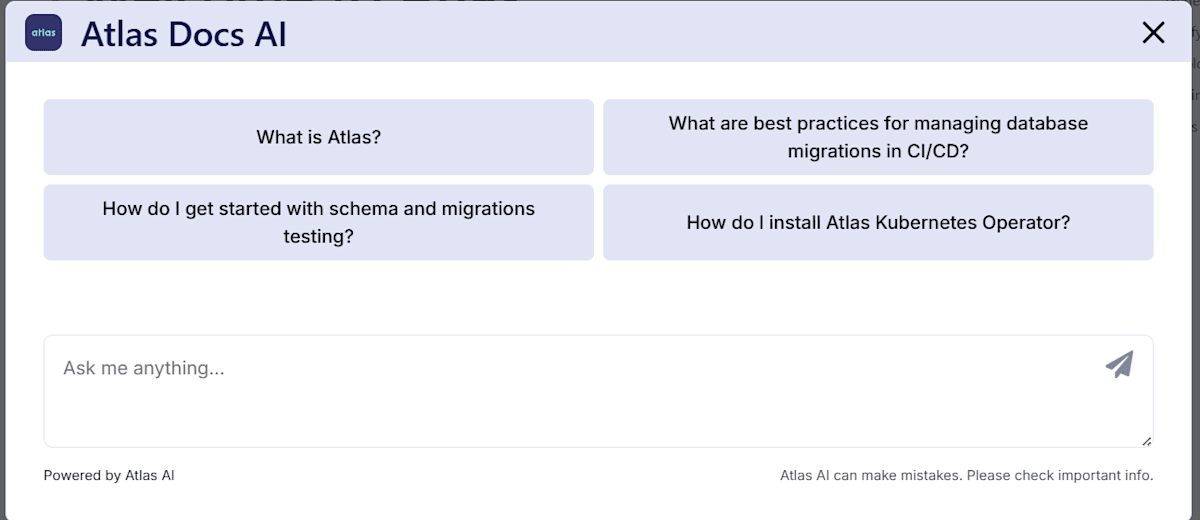
Task: Click the textarea resize handle corner
Action: (x=1146, y=440)
